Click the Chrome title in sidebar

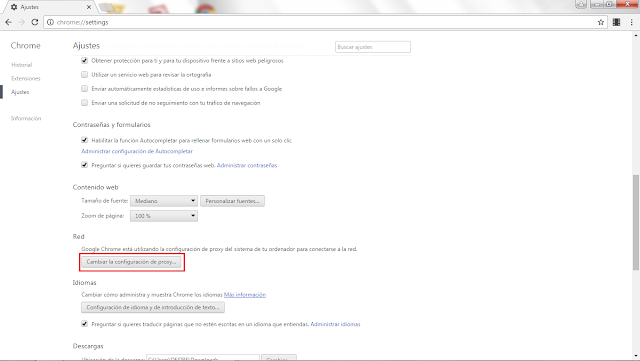(x=25, y=45)
